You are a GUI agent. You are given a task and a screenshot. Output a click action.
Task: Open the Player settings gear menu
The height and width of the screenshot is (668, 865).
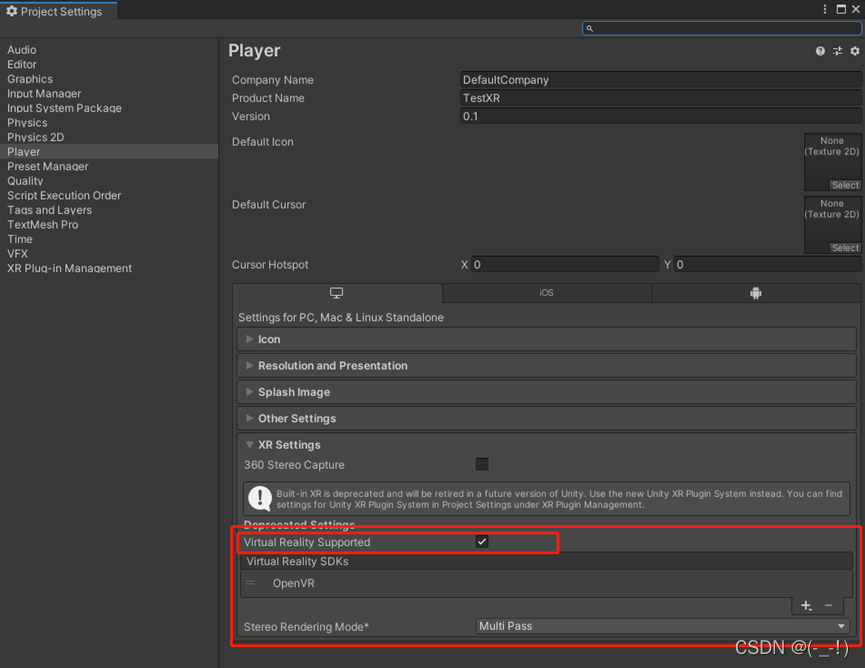coord(855,51)
